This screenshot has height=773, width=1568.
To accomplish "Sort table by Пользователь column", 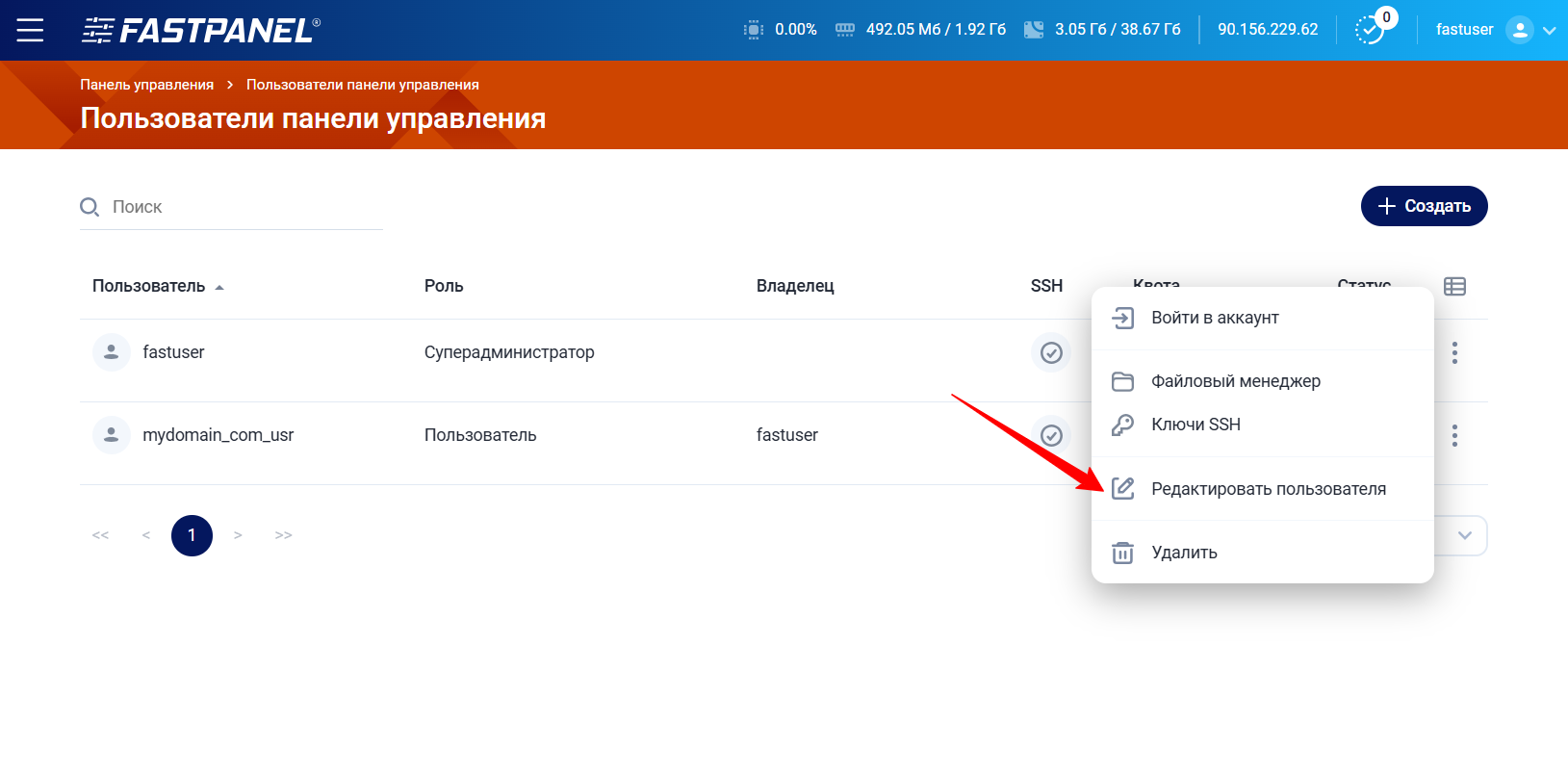I will (149, 286).
